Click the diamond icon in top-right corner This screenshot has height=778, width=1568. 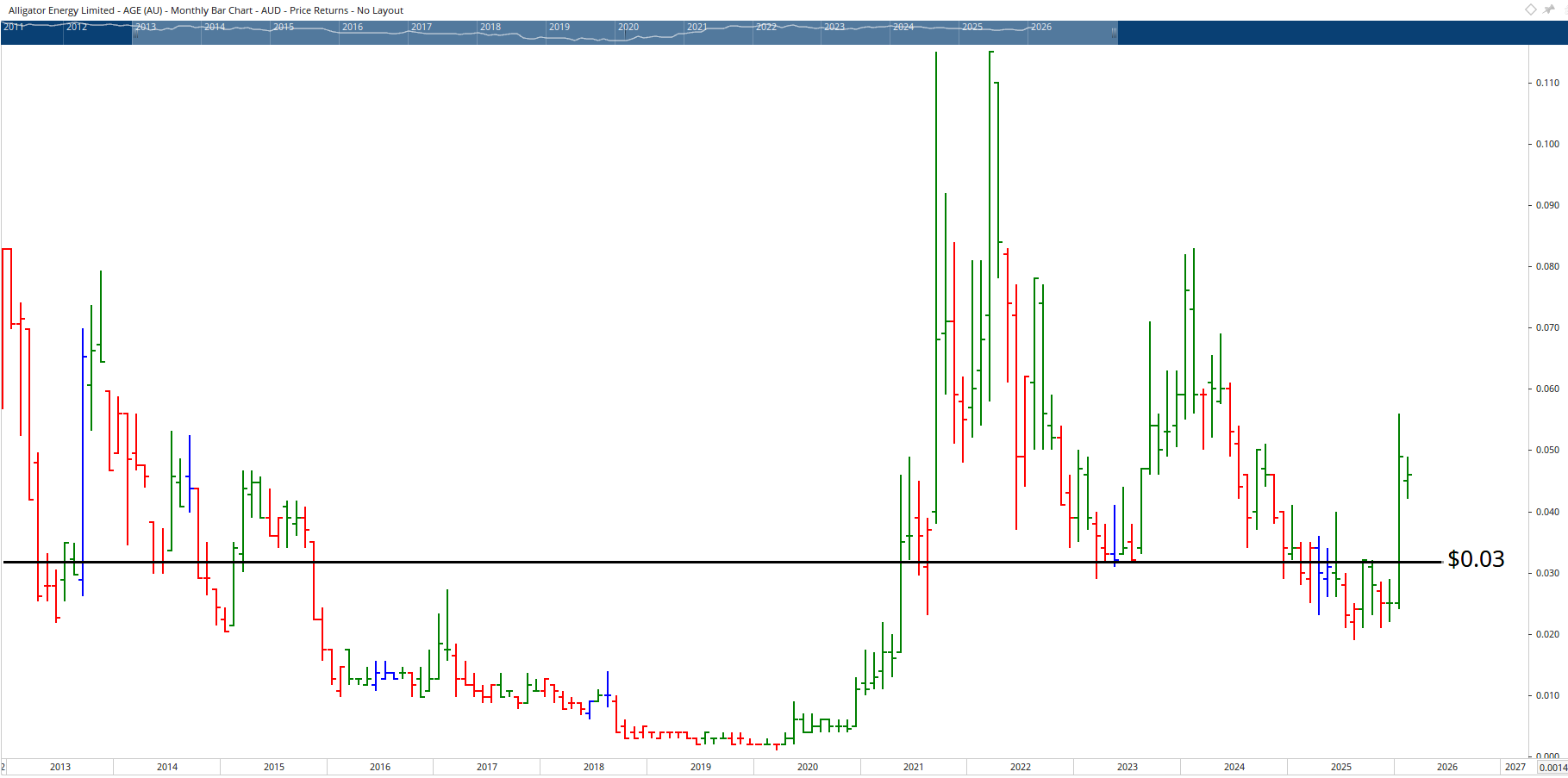coord(1531,9)
